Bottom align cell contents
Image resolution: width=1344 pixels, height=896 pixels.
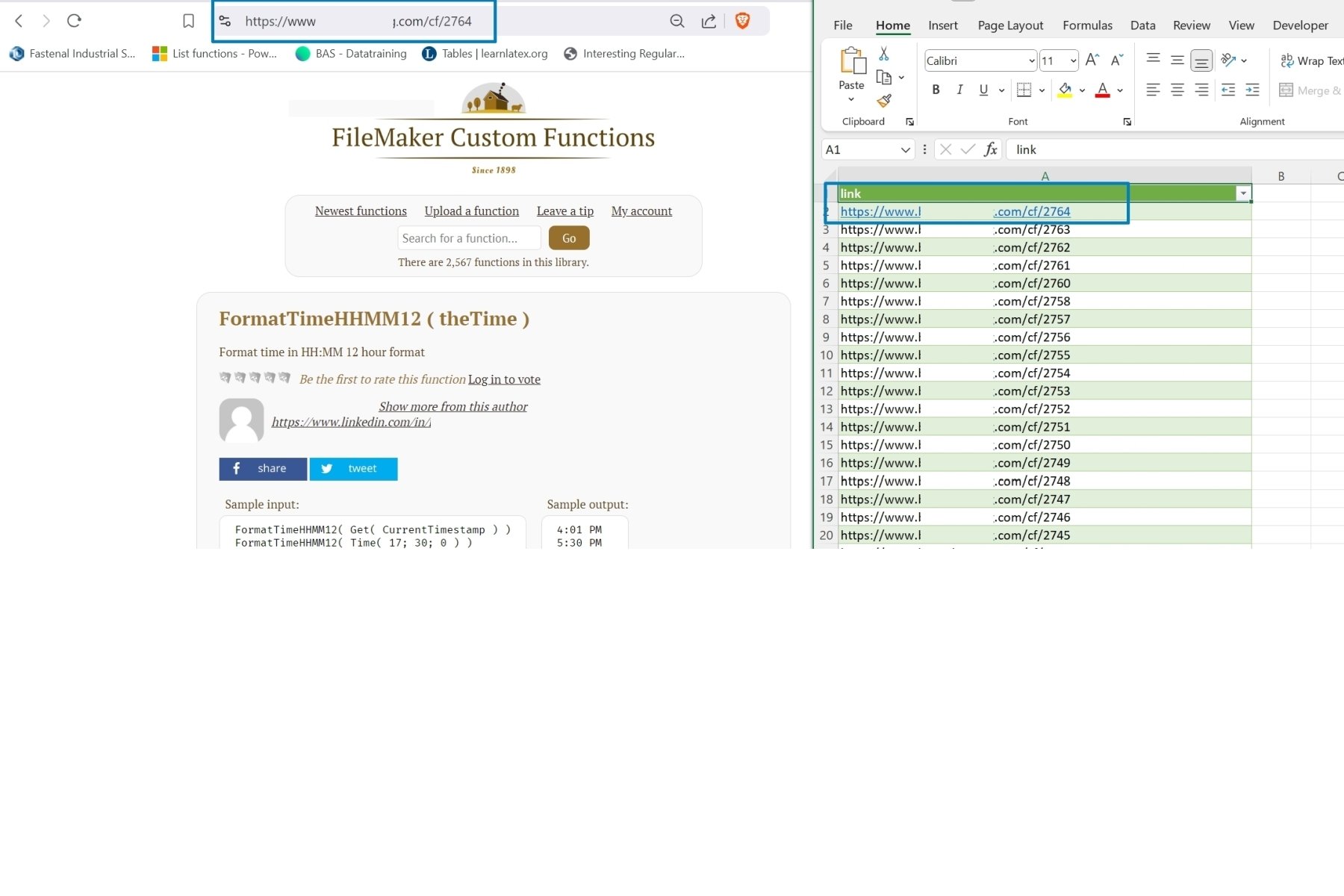click(1201, 60)
